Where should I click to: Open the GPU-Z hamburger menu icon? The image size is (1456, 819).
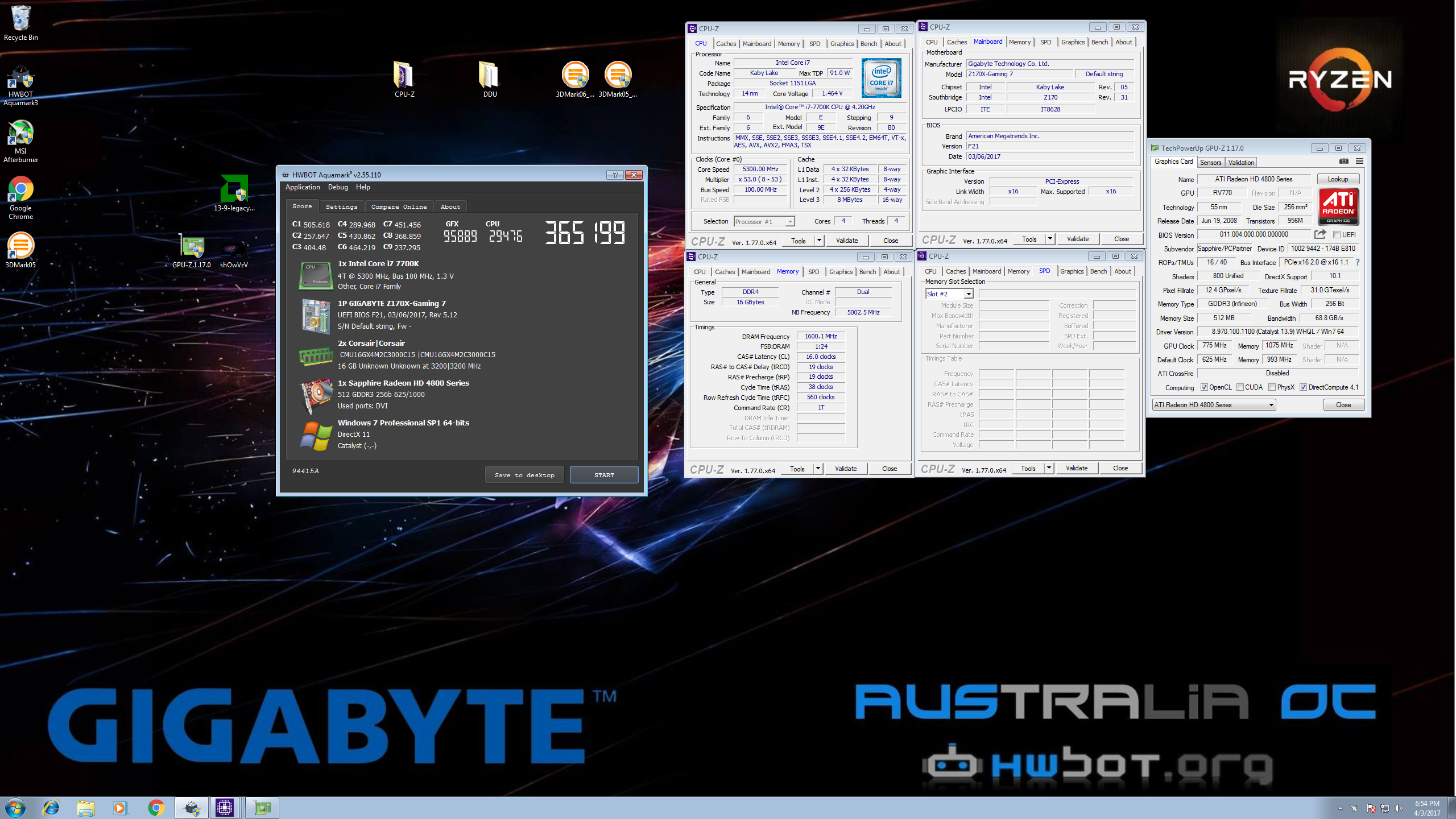click(x=1359, y=162)
